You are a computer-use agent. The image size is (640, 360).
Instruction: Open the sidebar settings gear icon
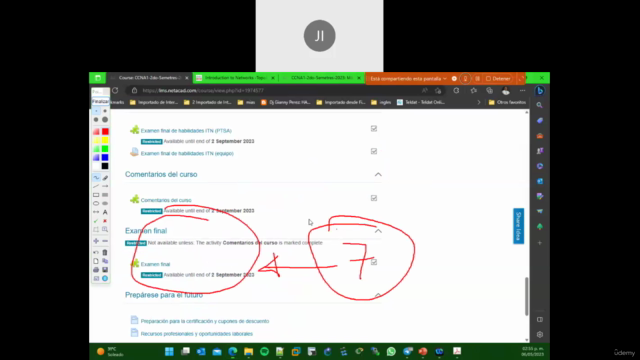(x=540, y=335)
